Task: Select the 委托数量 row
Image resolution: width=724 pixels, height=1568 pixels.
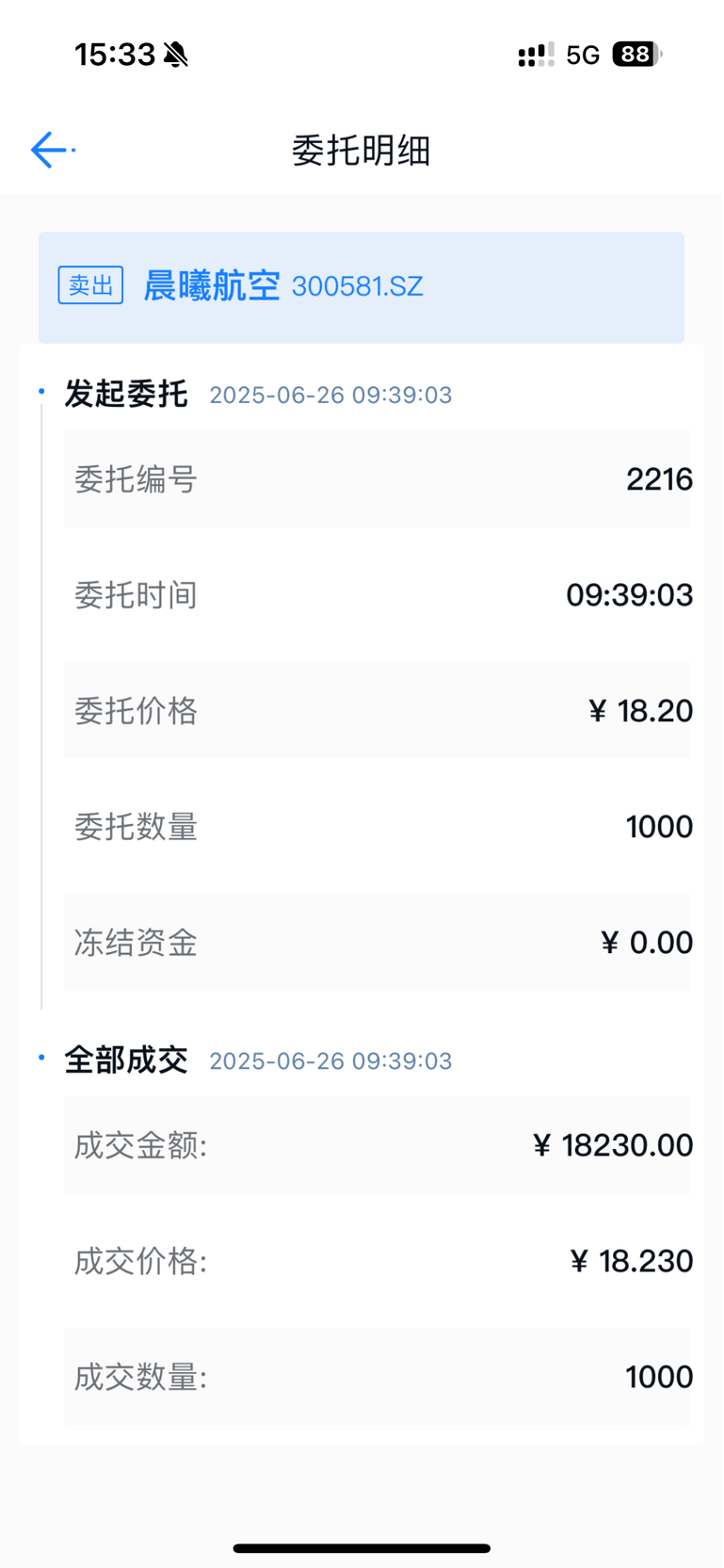Action: 378,827
